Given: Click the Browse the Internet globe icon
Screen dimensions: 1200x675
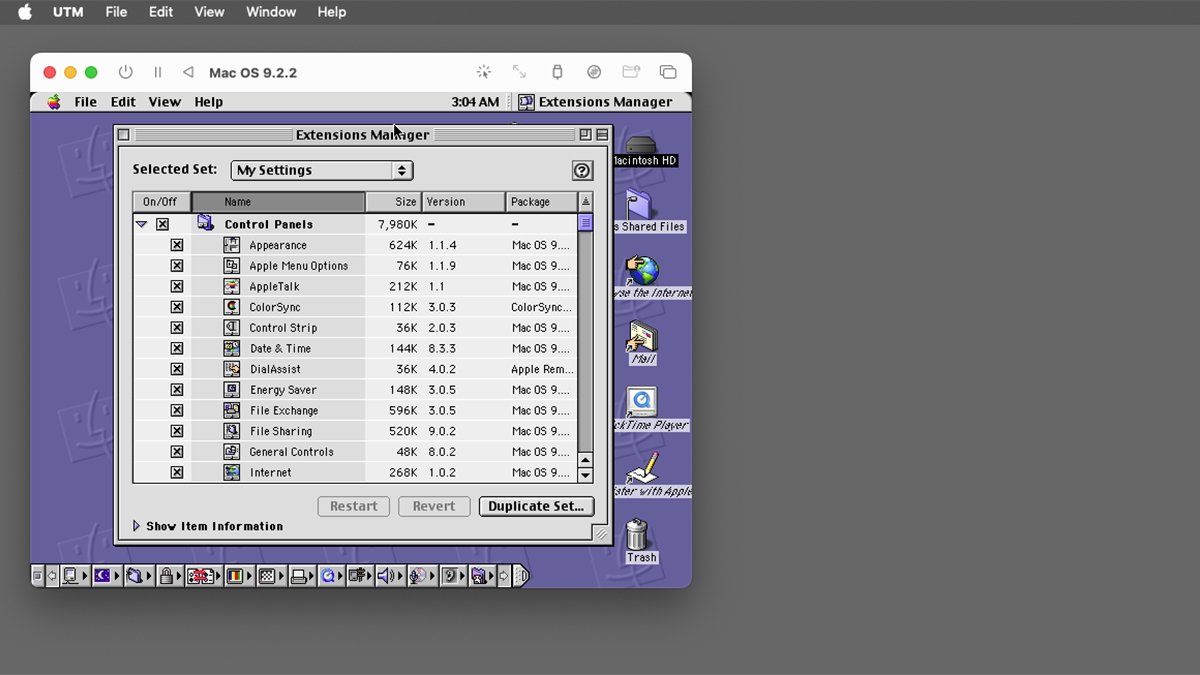Looking at the screenshot, I should (x=641, y=270).
